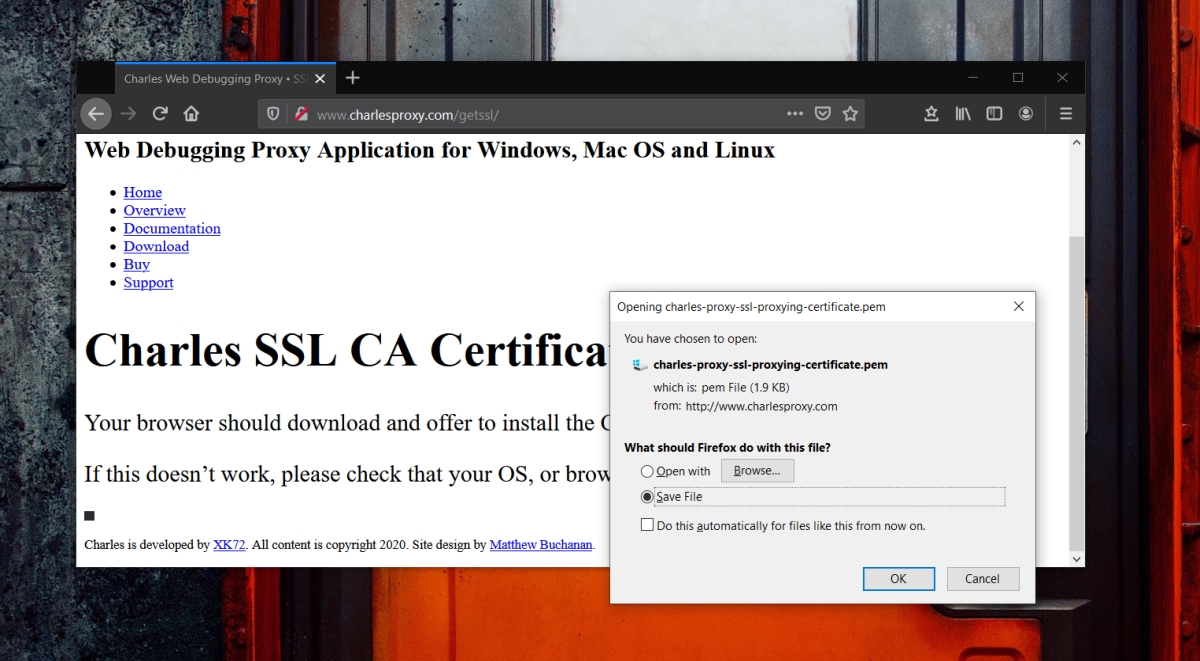This screenshot has width=1200, height=661.
Task: Click the Home icon
Action: [x=190, y=113]
